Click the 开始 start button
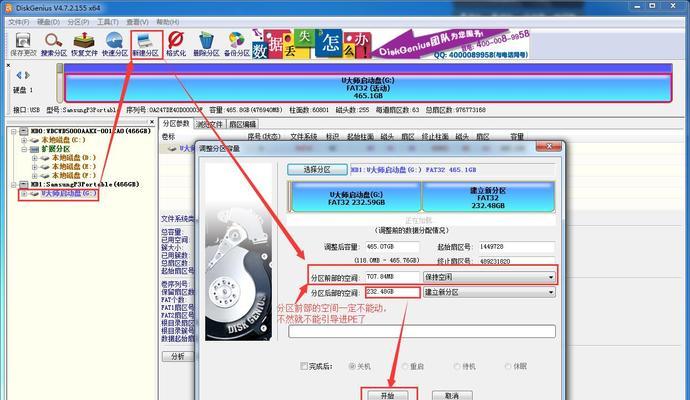The image size is (690, 400). coord(388,395)
